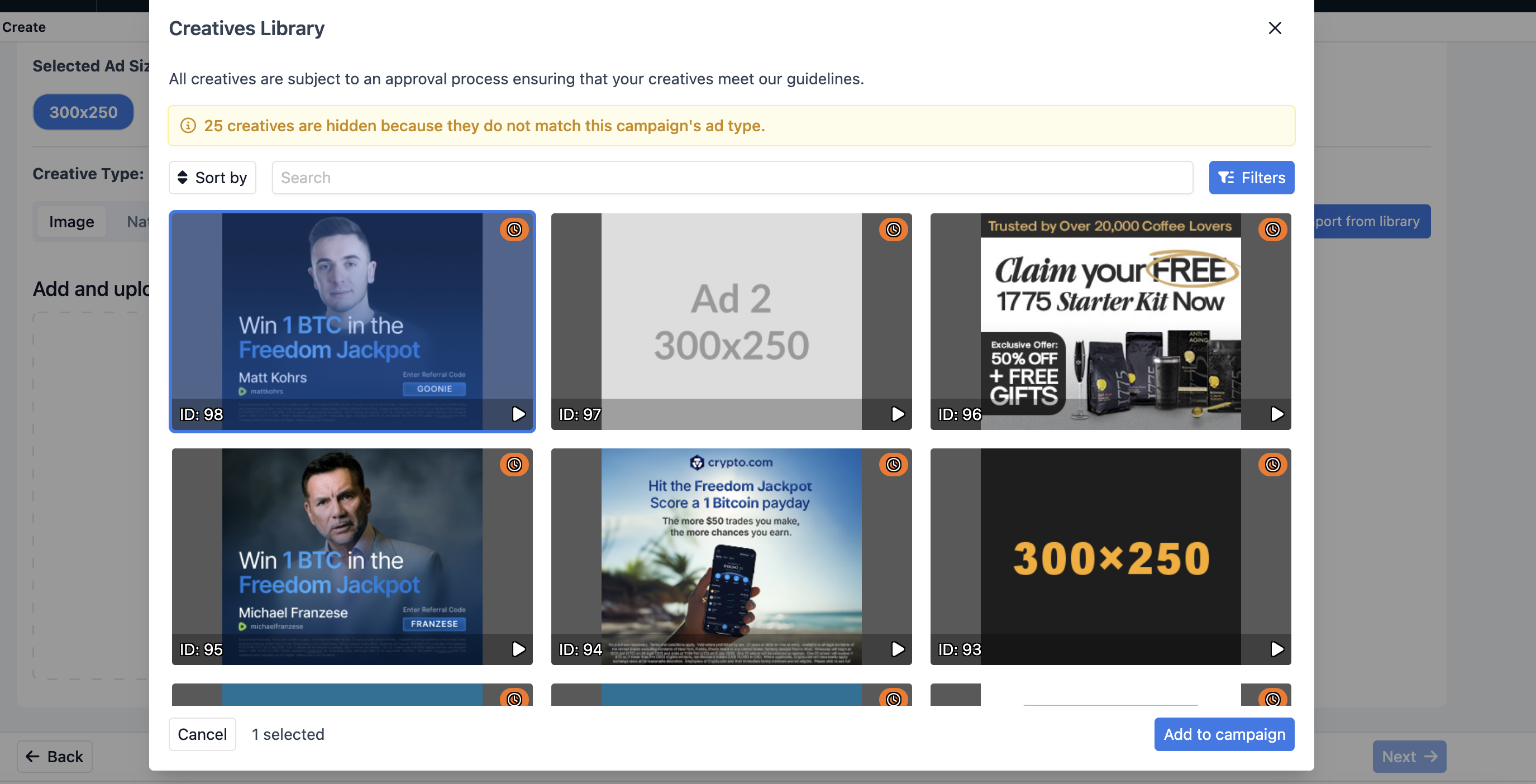Image resolution: width=1536 pixels, height=784 pixels.
Task: Open the Filters panel
Action: (x=1251, y=178)
